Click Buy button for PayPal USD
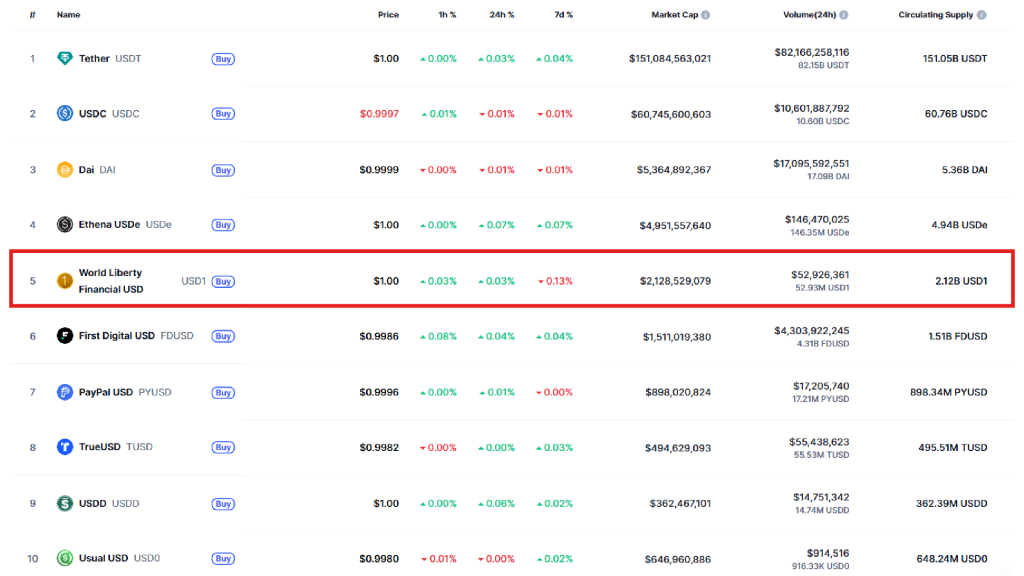 [223, 392]
